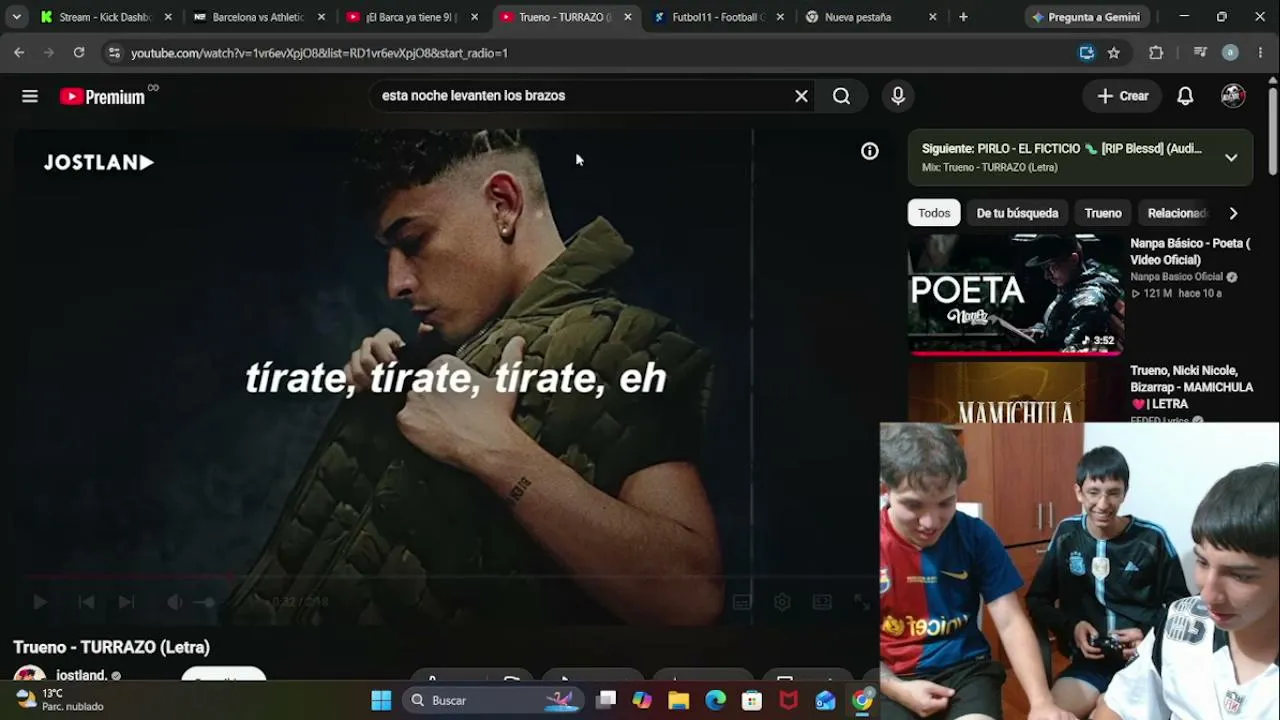Open the weather widget showing 13°C
This screenshot has width=1280, height=720.
[x=60, y=700]
